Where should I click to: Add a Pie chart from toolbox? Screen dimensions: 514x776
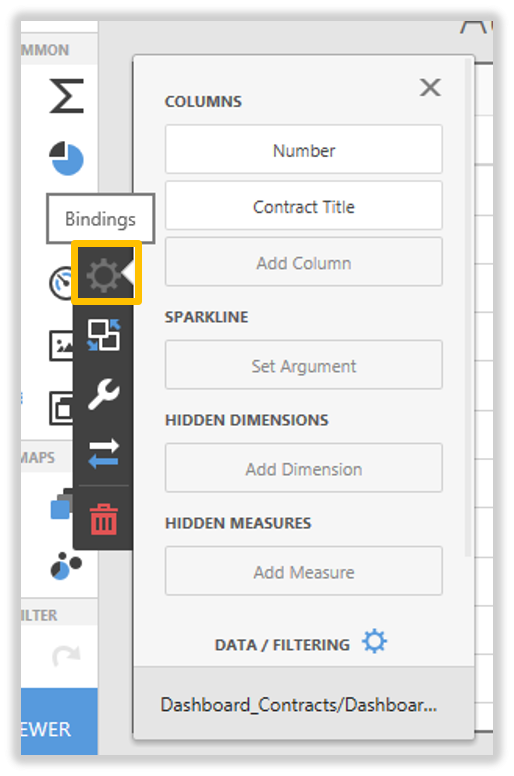66,158
